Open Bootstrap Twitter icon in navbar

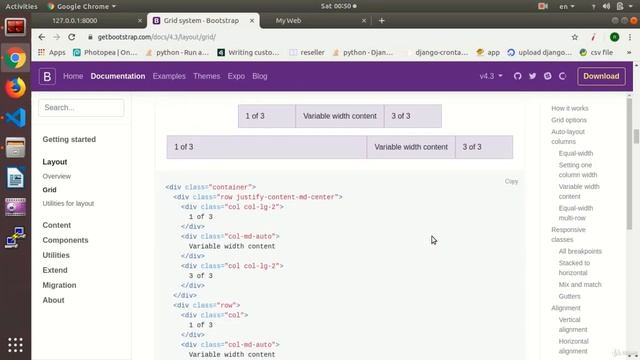(x=533, y=76)
